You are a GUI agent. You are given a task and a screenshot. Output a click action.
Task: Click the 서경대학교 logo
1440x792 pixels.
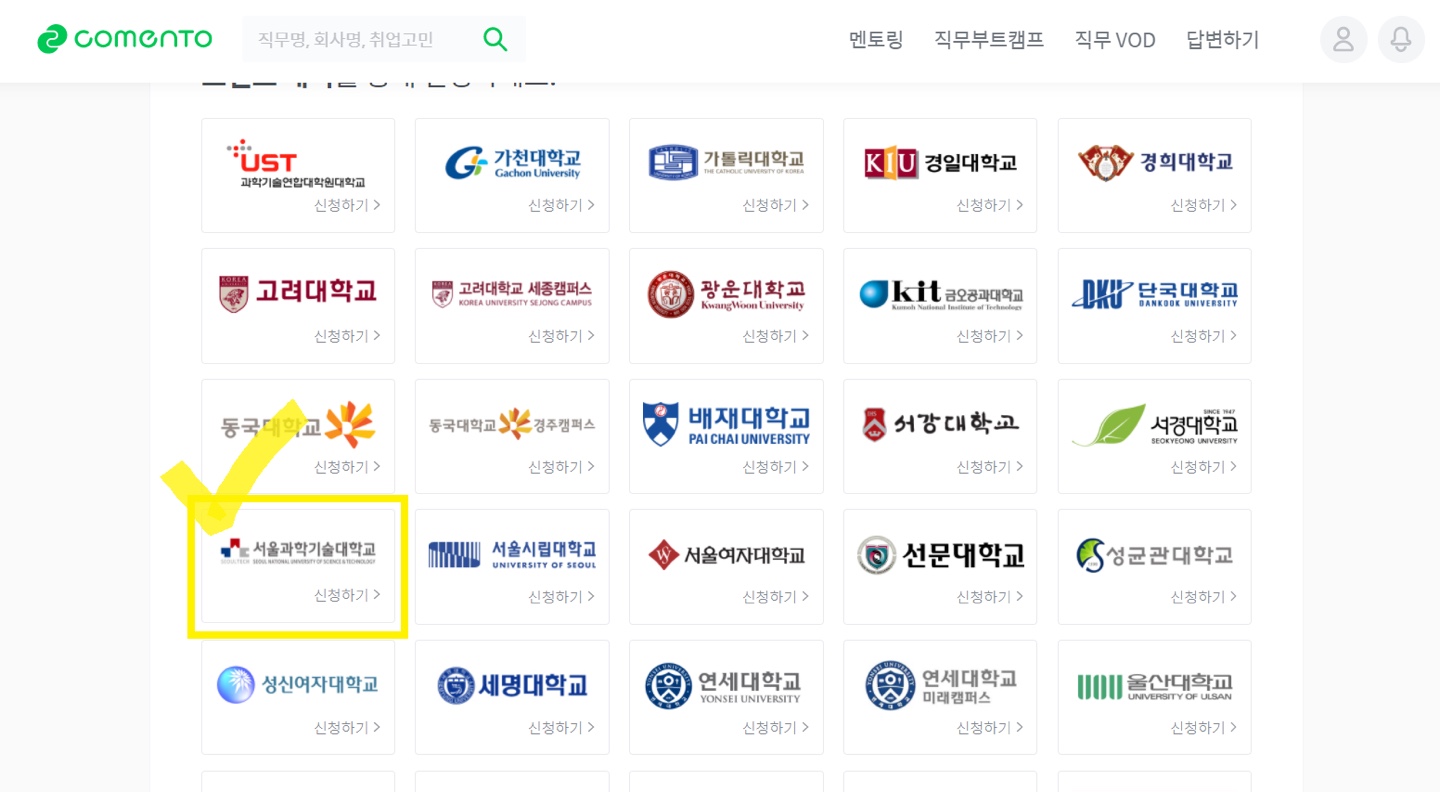coord(1155,424)
